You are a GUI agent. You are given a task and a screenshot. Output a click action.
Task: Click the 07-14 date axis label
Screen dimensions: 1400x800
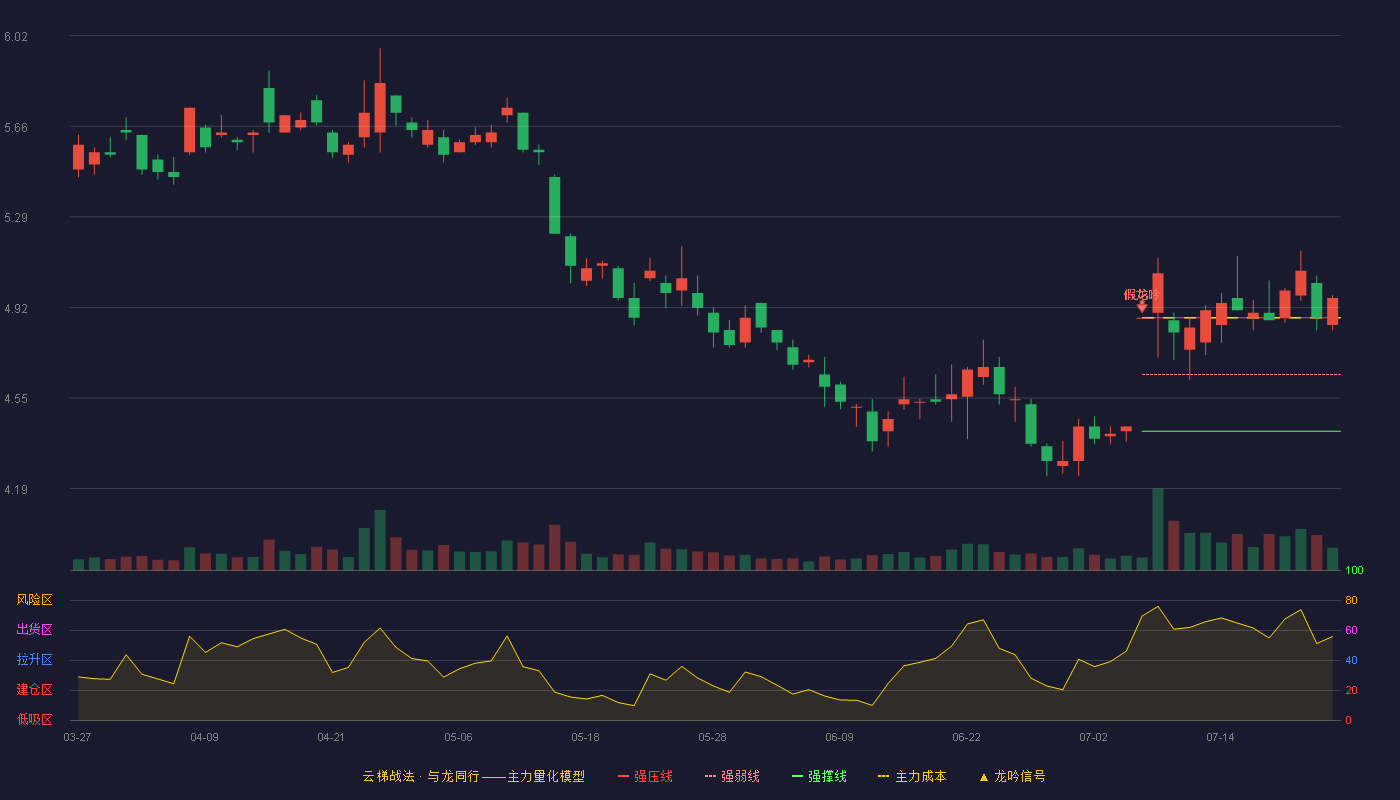[x=1220, y=737]
